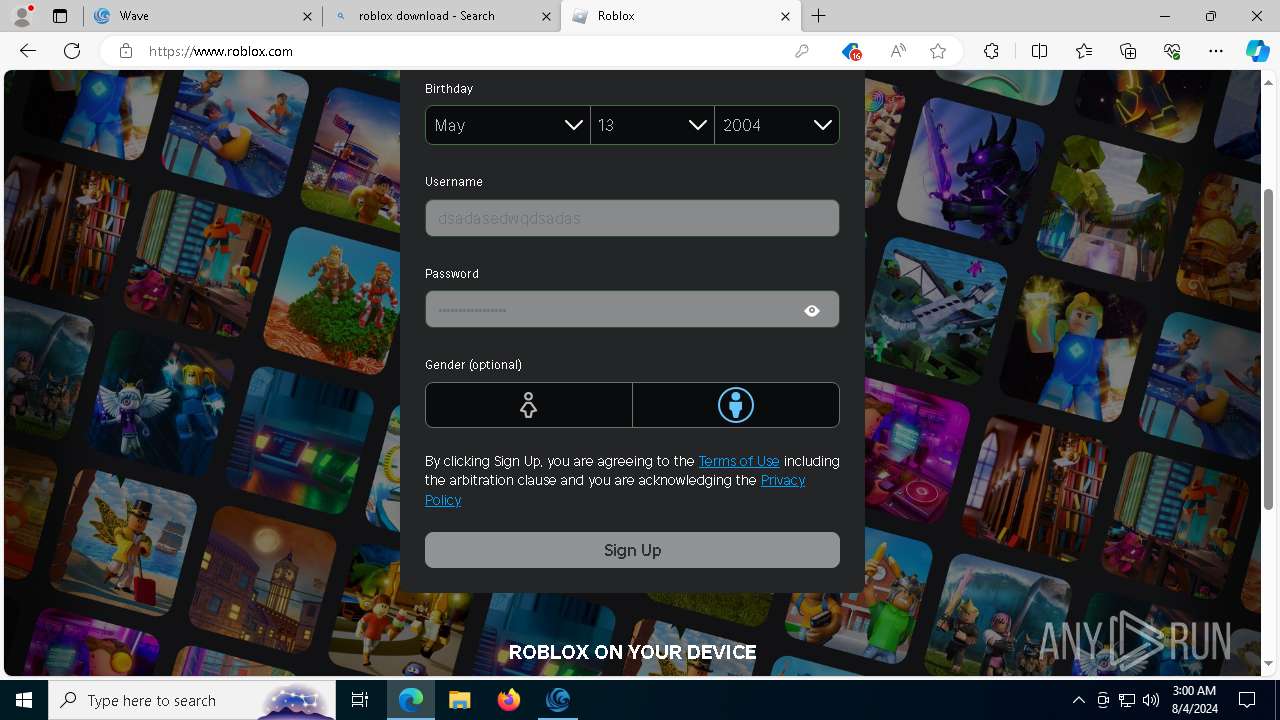Image resolution: width=1280 pixels, height=720 pixels.
Task: Close the roblox download search tab
Action: coord(546,16)
